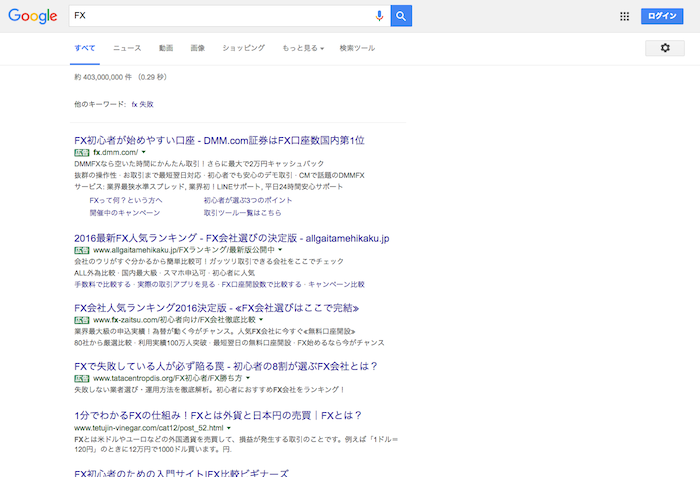The image size is (700, 477).
Task: Click related keyword fx 失敗
Action: coord(143,104)
